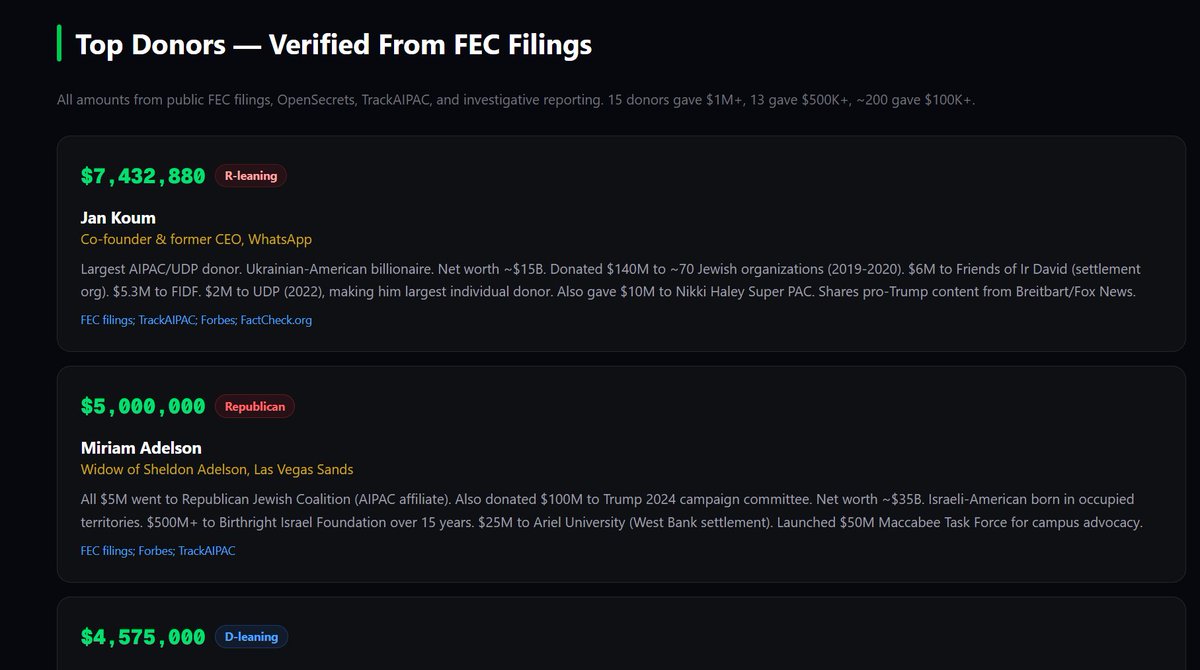Select the Jan Koum donor name
1200x670 pixels.
[x=118, y=218]
